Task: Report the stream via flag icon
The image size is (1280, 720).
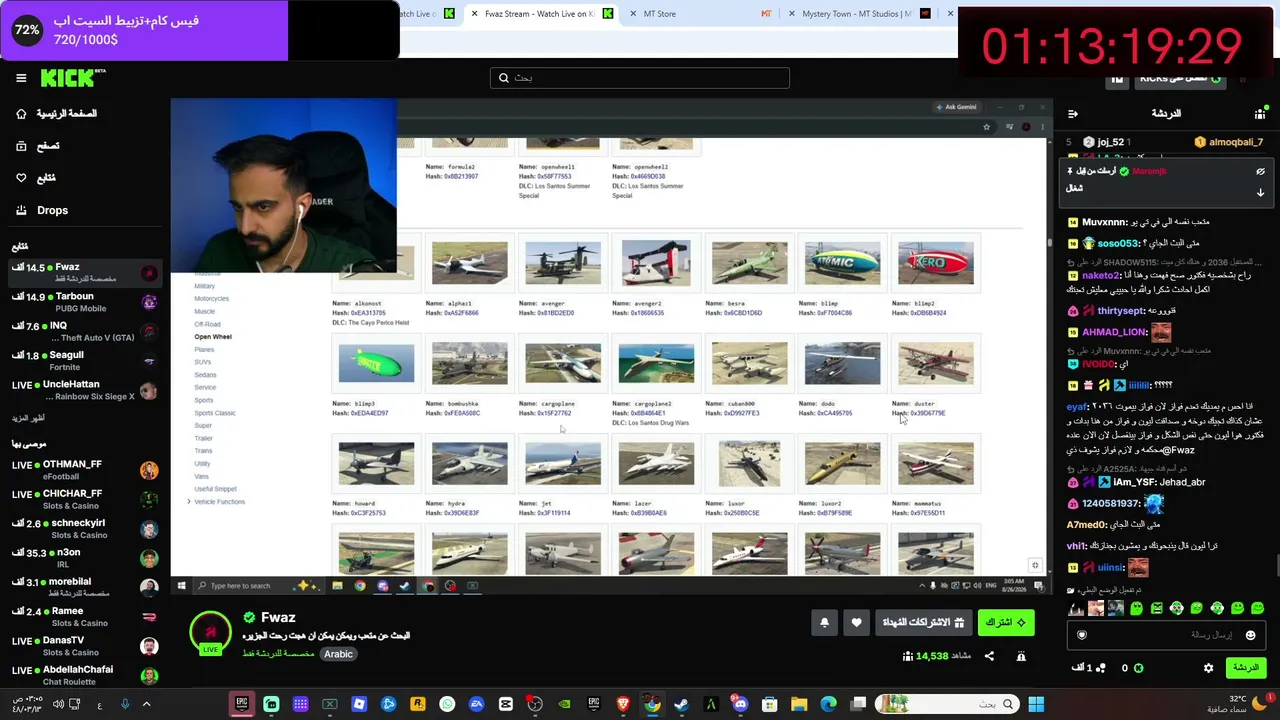Action: 1021,656
